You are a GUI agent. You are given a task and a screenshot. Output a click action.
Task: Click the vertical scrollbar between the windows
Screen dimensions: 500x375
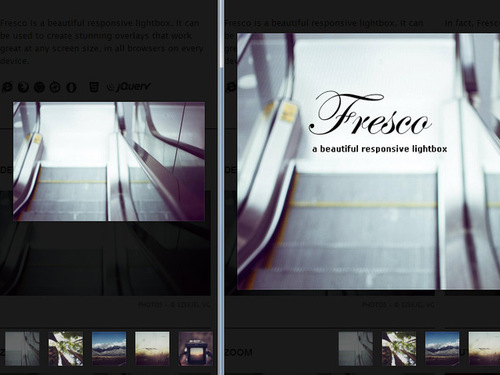click(221, 187)
